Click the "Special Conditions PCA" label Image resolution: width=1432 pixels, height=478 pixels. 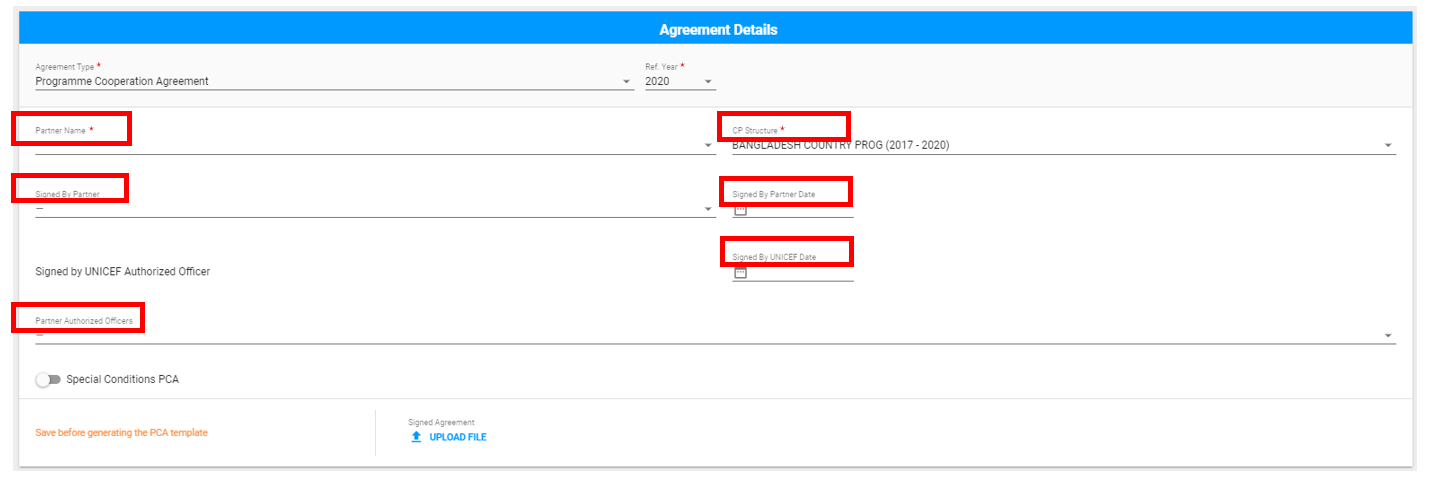tap(122, 380)
